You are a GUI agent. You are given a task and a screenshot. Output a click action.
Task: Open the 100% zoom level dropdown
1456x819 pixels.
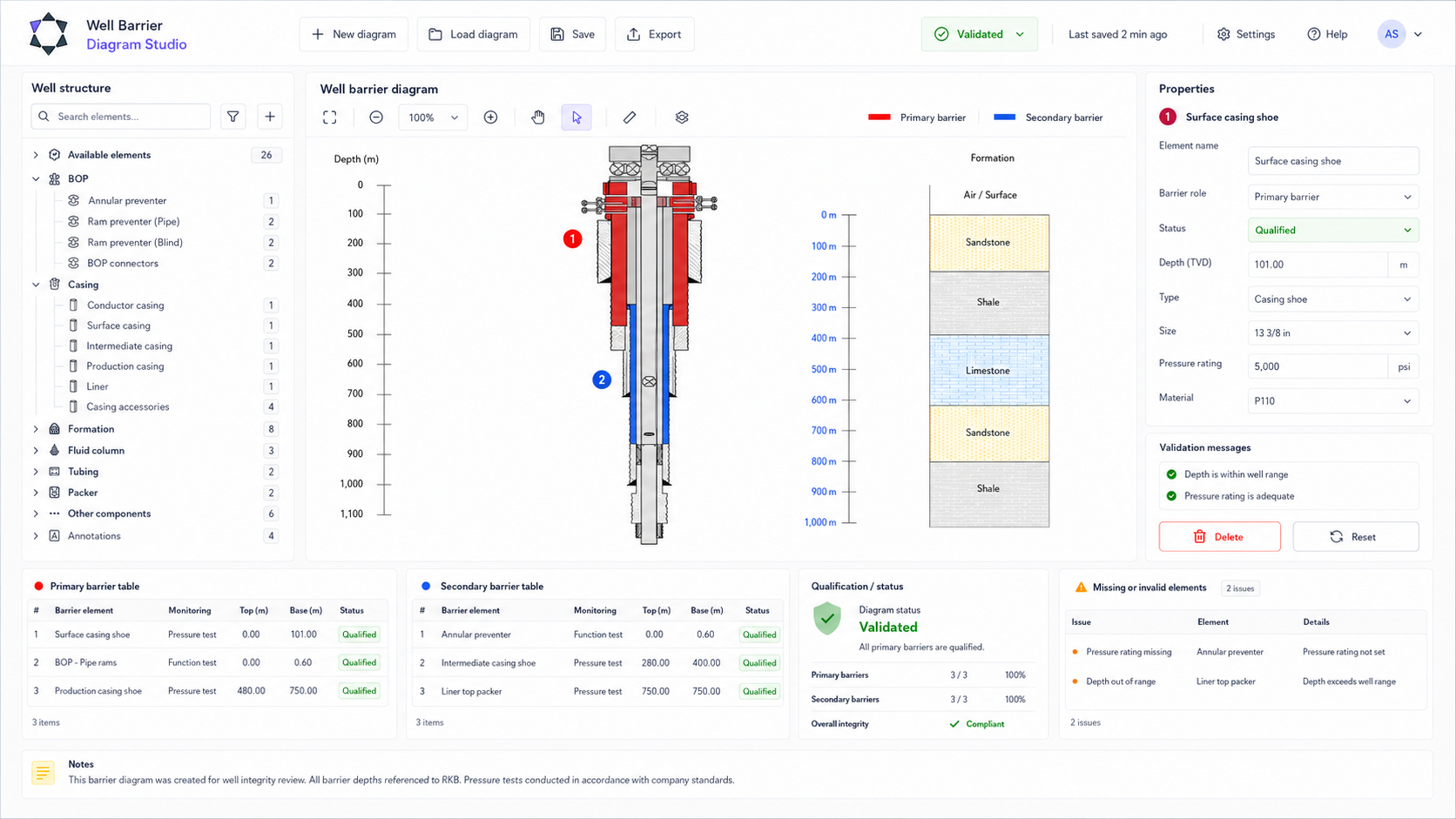point(433,117)
